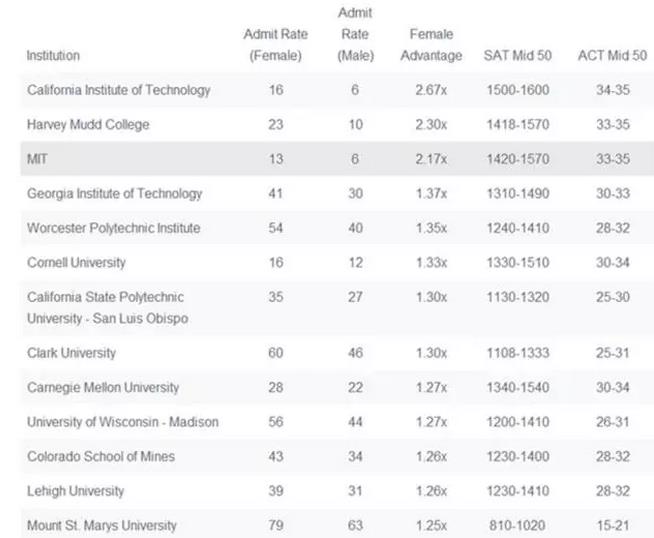Open the Mount St. Marys University entry
Image resolution: width=654 pixels, height=538 pixels.
pos(102,525)
